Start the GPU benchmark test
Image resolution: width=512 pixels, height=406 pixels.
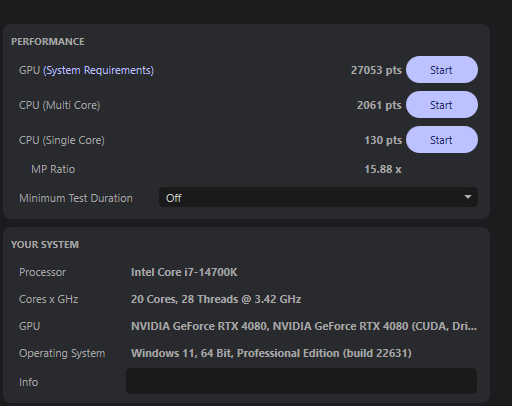[442, 70]
